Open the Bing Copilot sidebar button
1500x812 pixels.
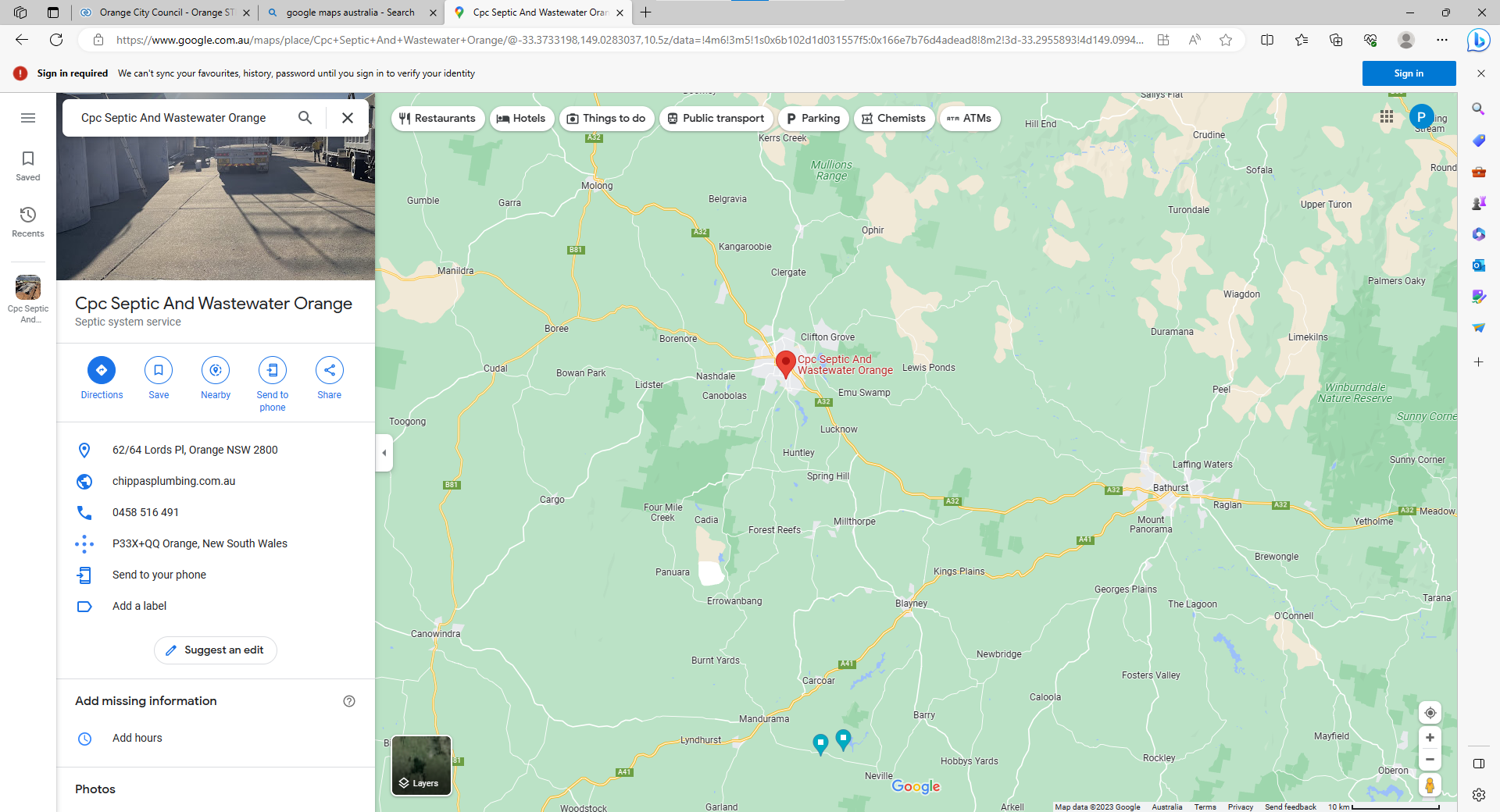[1478, 40]
